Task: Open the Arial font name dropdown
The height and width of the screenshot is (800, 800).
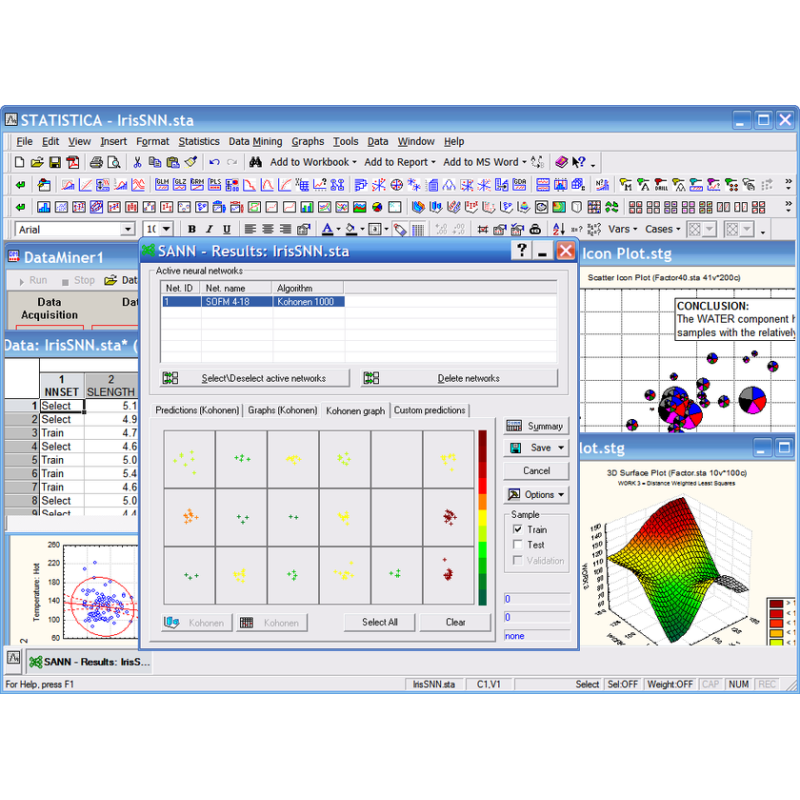Action: point(128,229)
